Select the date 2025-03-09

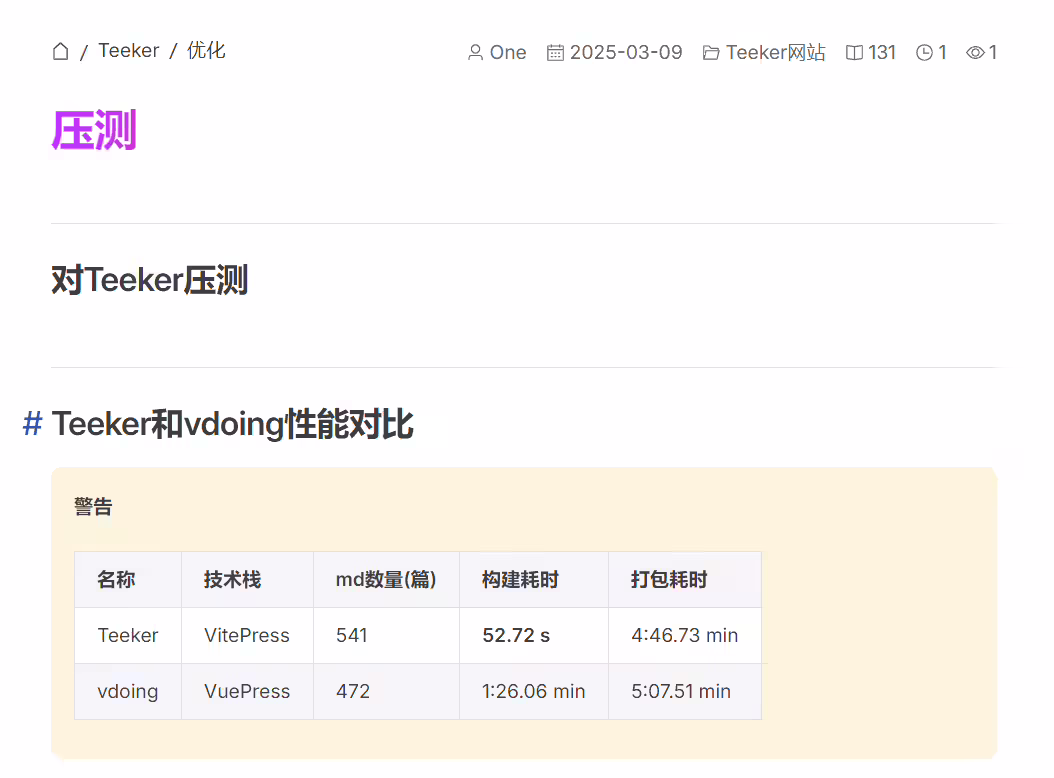pyautogui.click(x=626, y=52)
